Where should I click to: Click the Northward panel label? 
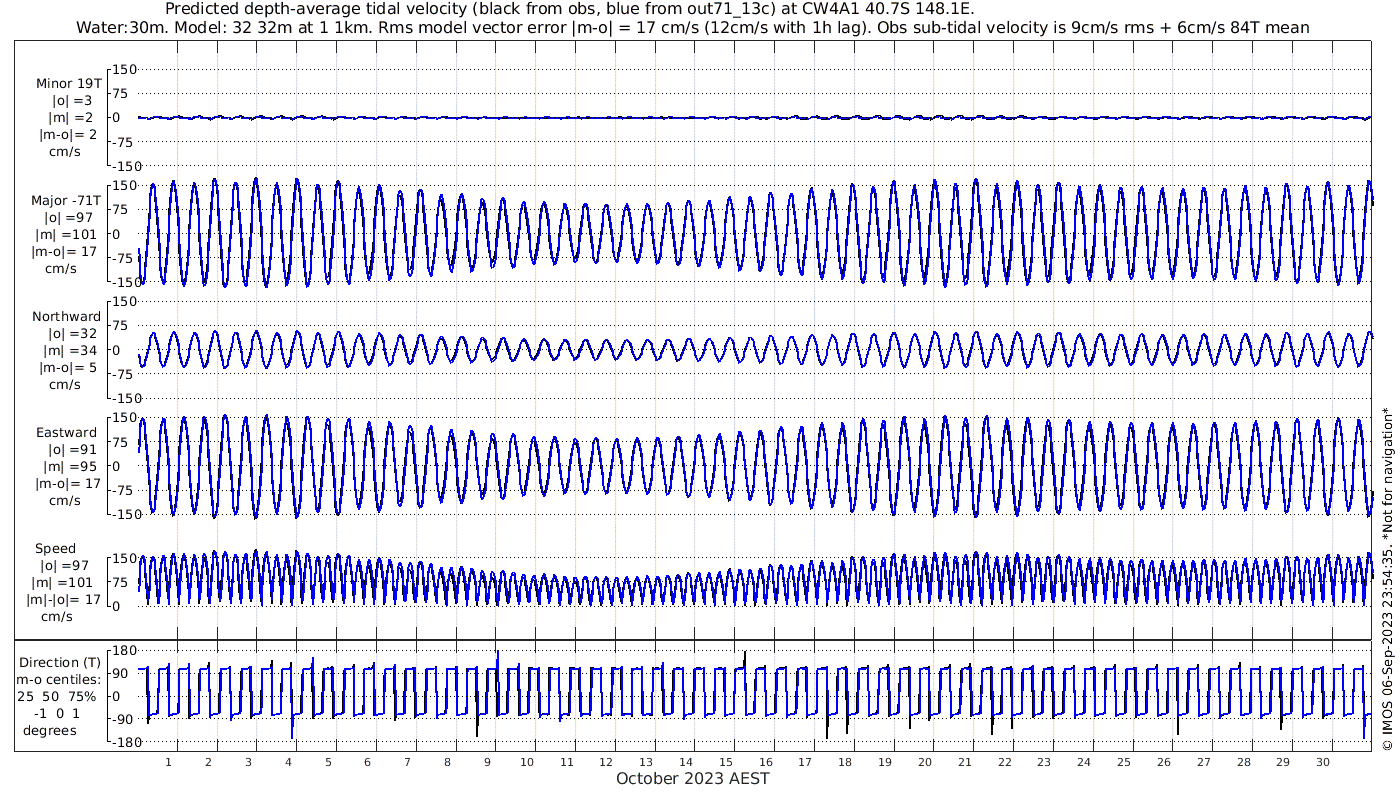click(x=66, y=317)
